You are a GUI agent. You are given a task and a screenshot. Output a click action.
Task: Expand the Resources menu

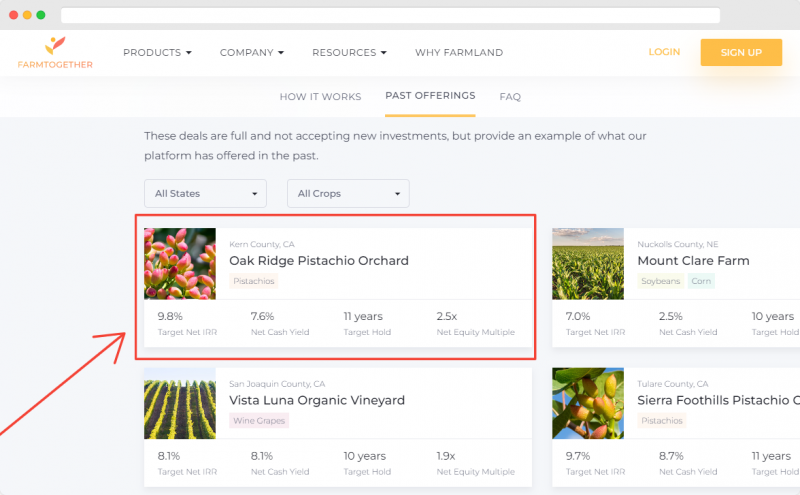[x=349, y=53]
